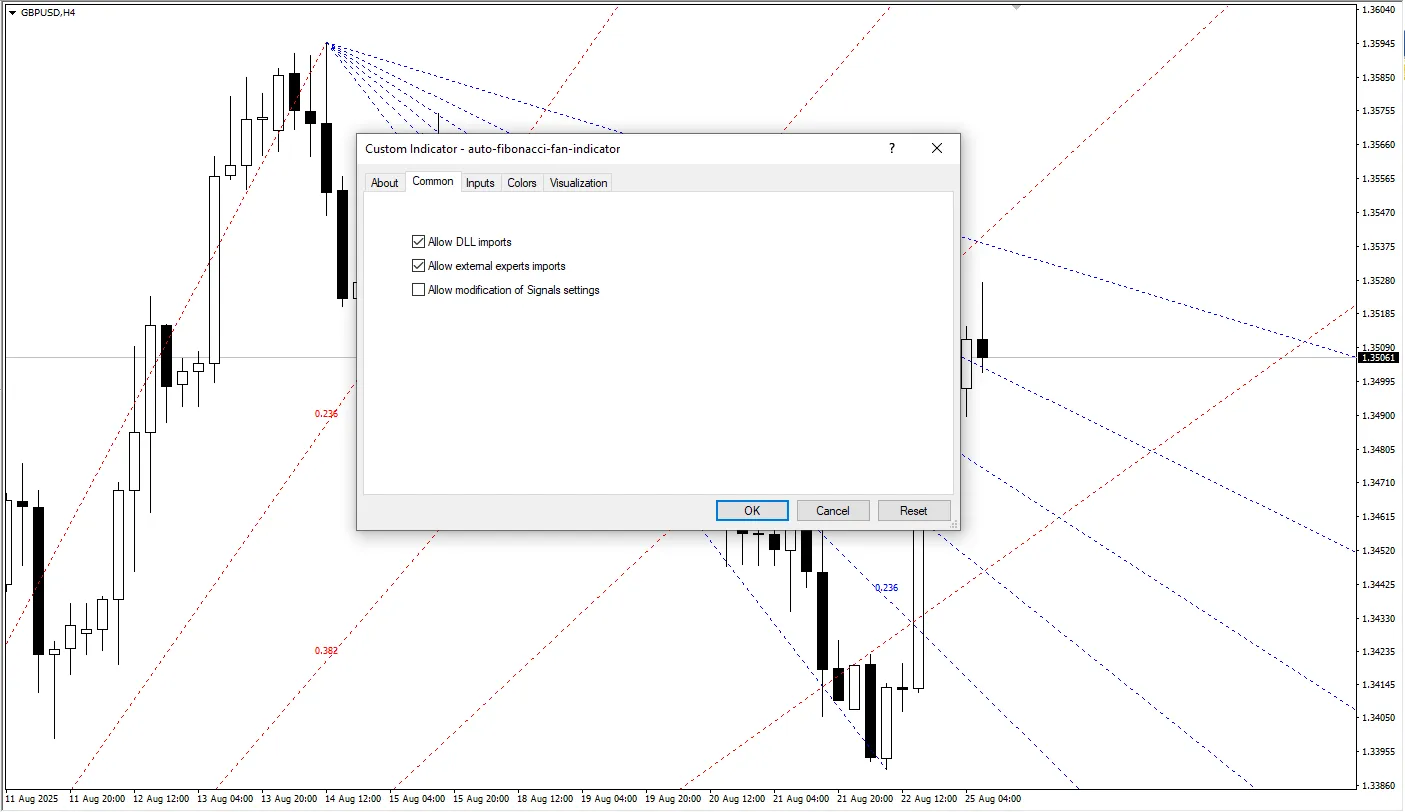Click the 25 Aug 04:00 time axis label
Screen dimensions: 1405x812
pyautogui.click(x=994, y=799)
